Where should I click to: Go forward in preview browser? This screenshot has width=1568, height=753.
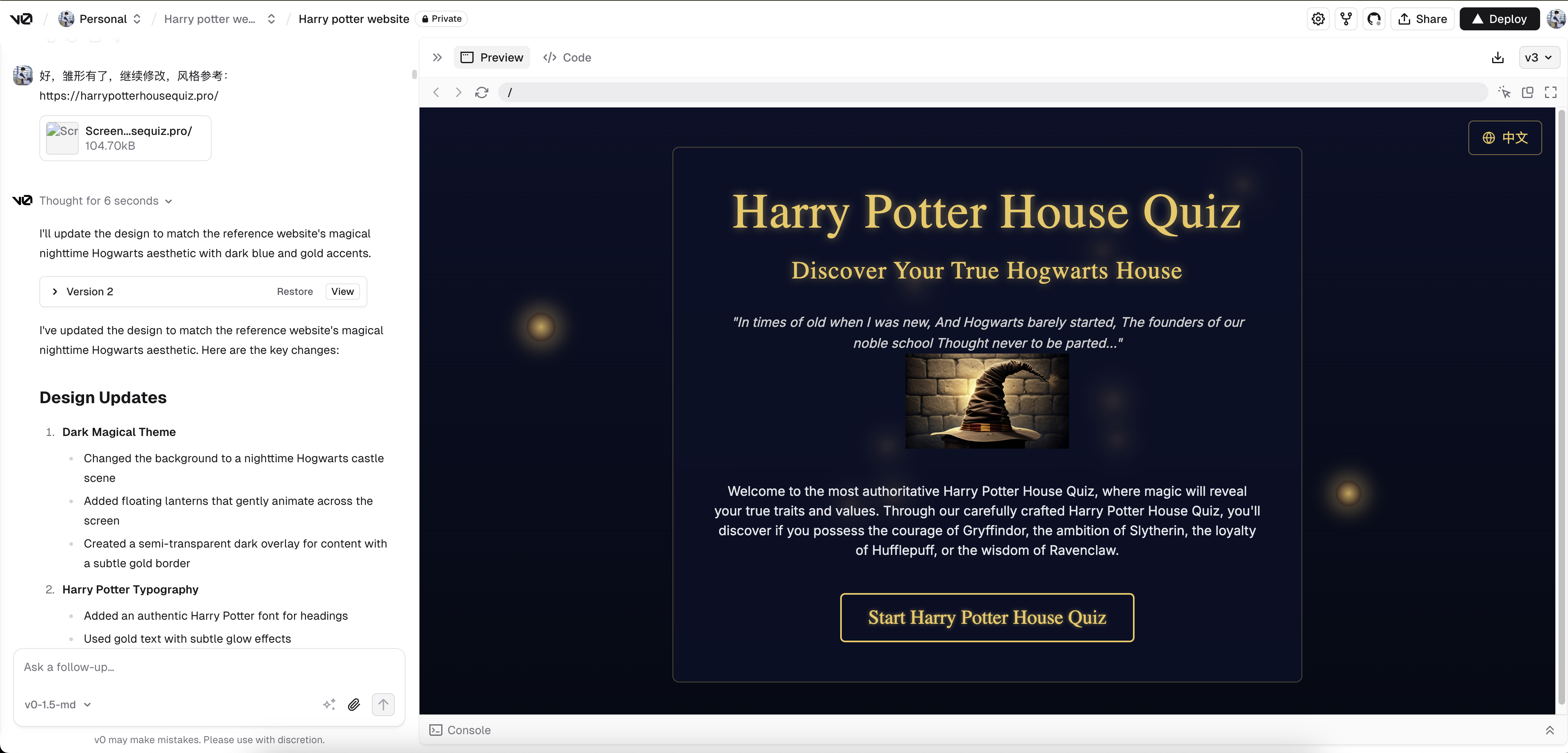[x=458, y=92]
